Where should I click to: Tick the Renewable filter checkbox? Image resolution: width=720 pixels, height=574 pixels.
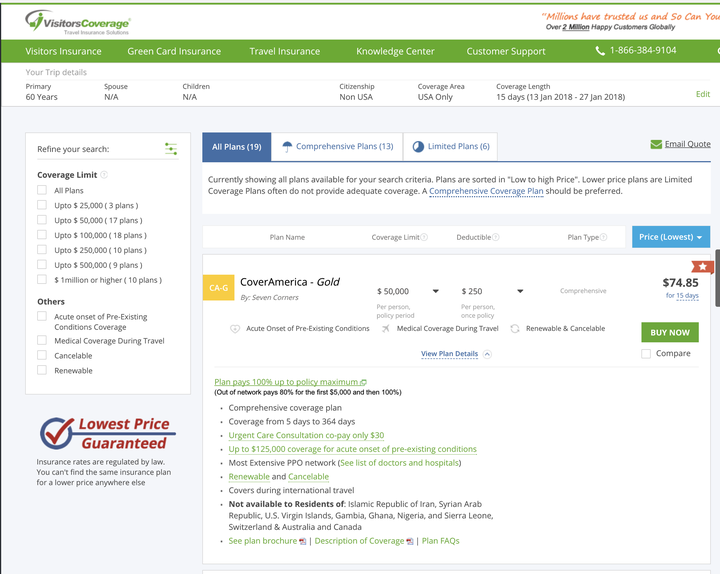(42, 370)
